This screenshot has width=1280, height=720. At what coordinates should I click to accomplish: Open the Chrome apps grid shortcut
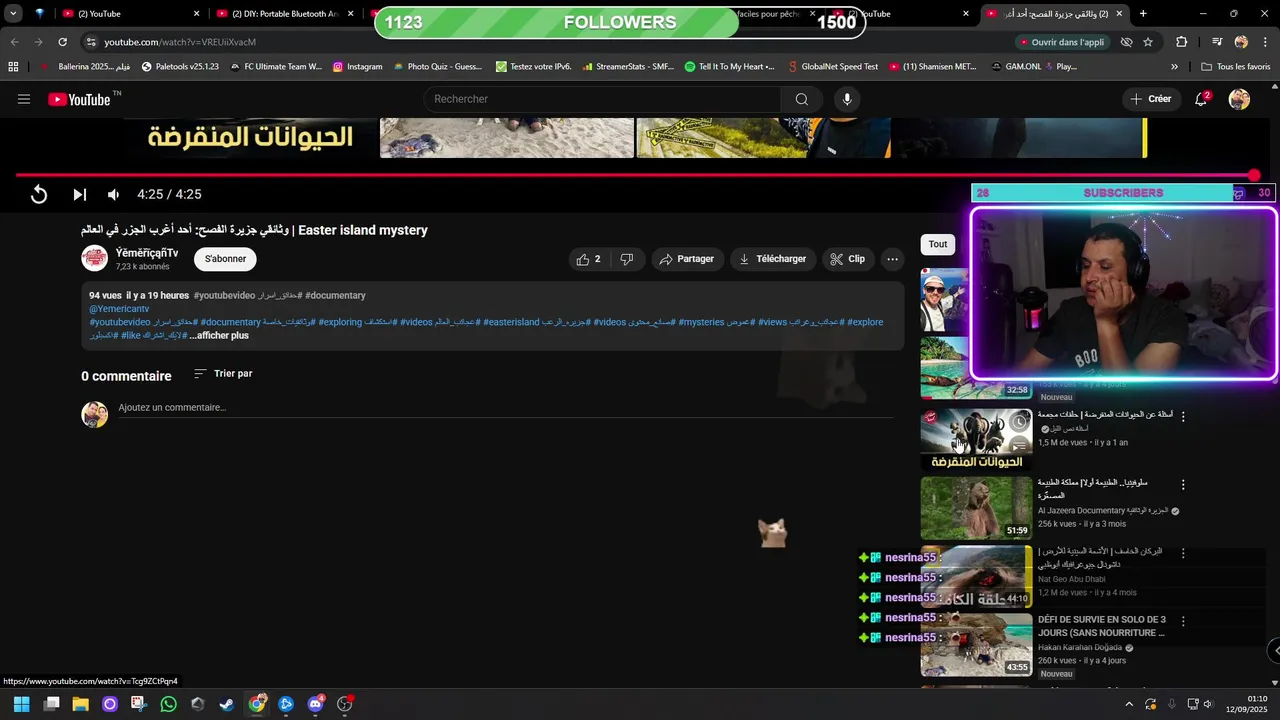tap(13, 67)
